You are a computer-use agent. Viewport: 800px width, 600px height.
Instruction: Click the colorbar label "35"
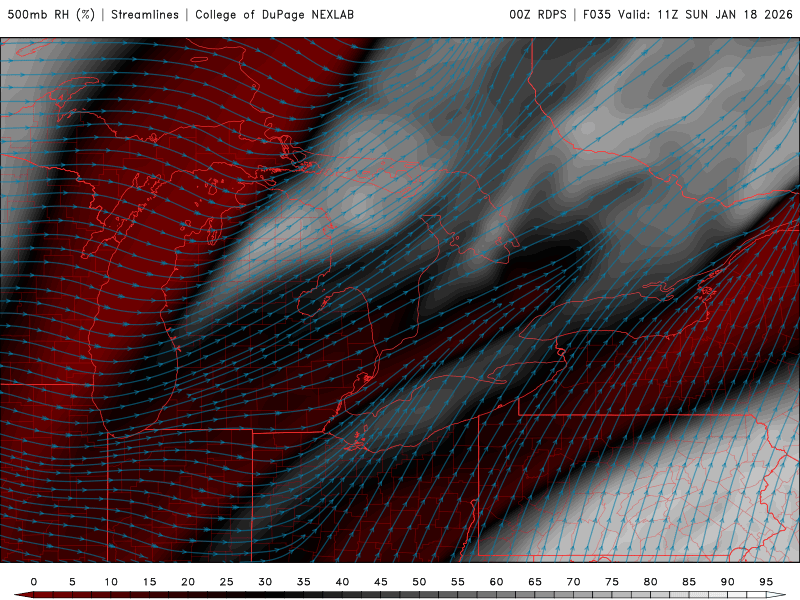304,582
